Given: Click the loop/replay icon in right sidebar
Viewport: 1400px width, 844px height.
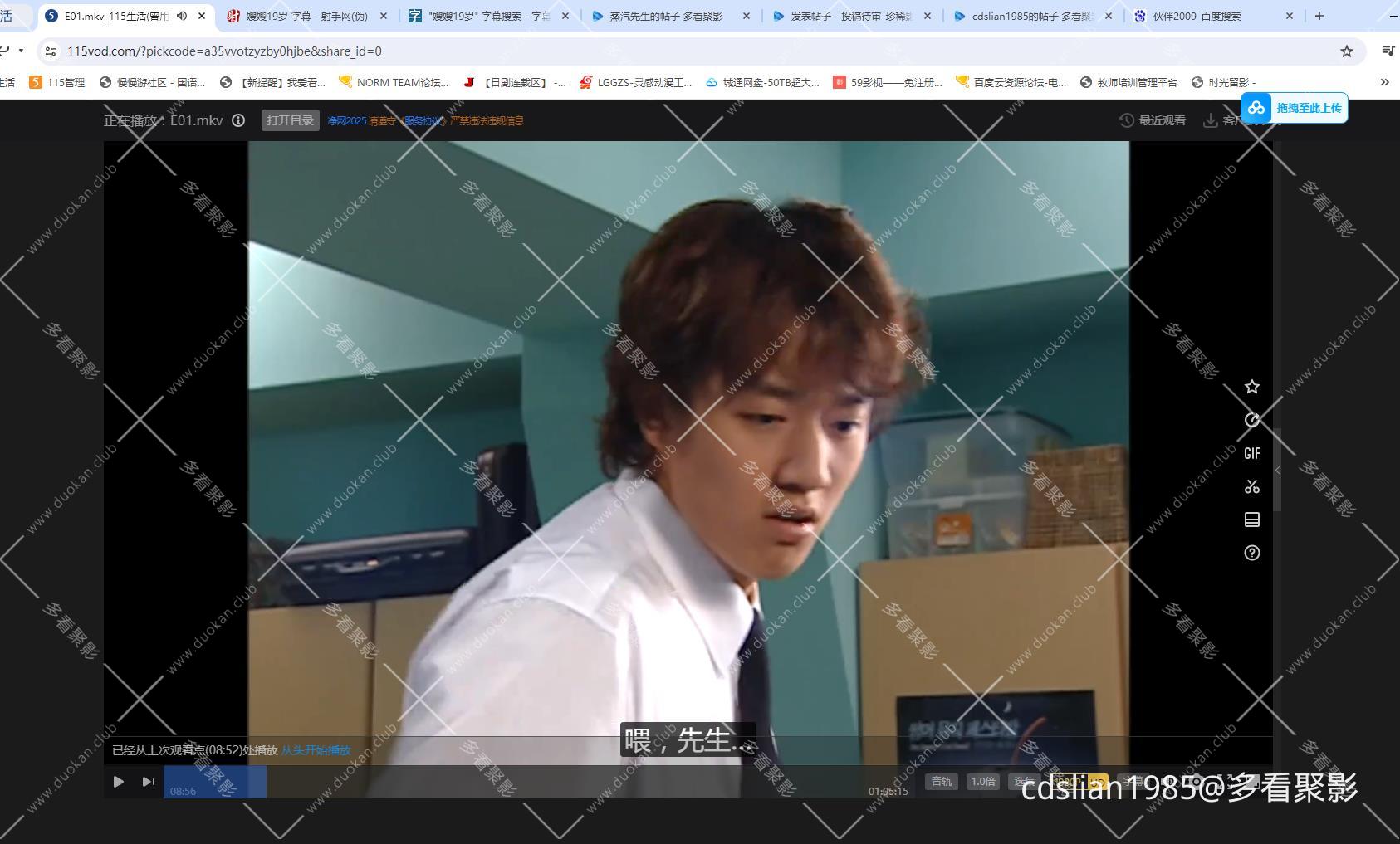Looking at the screenshot, I should click(1252, 420).
